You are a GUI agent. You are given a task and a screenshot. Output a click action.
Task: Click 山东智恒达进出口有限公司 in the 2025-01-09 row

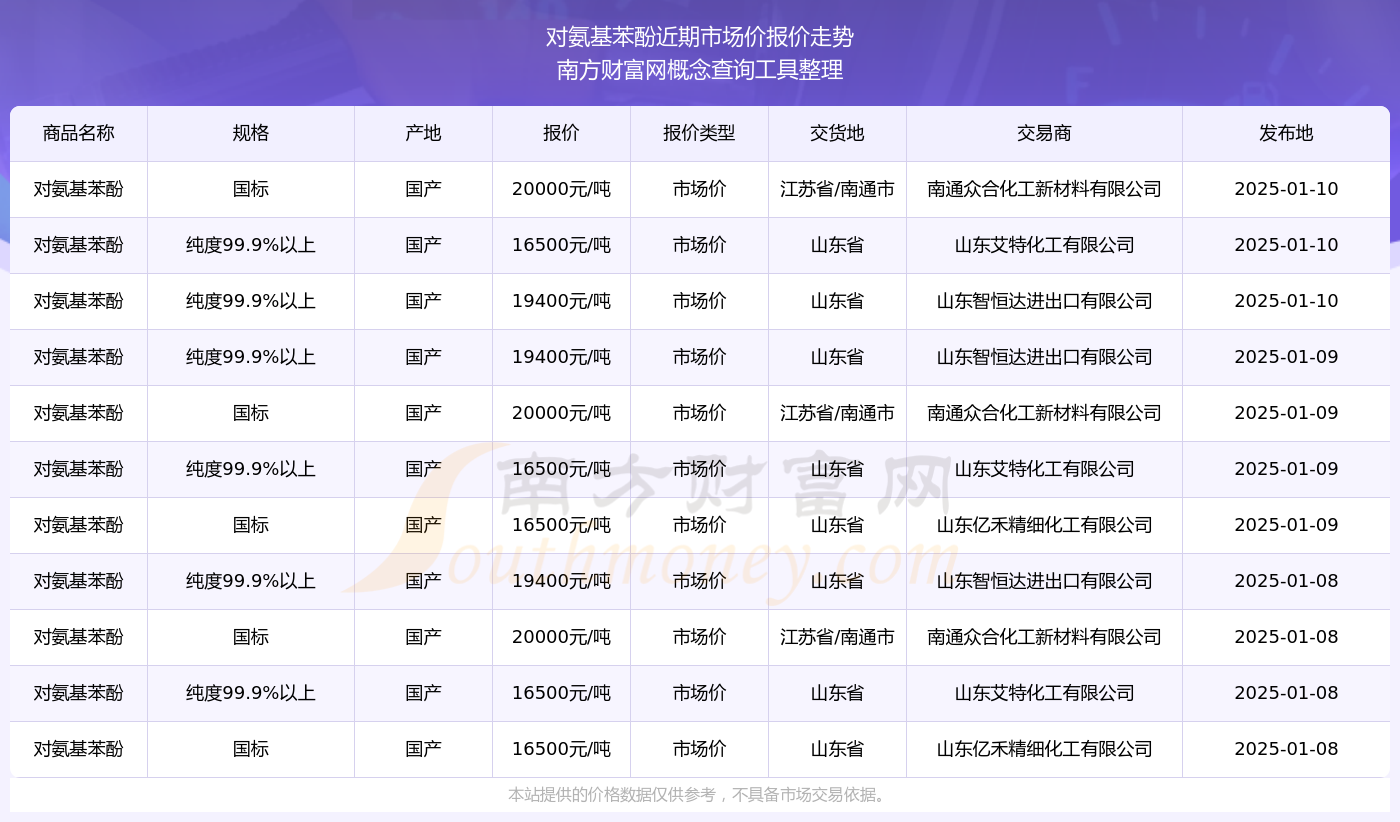tap(1044, 357)
